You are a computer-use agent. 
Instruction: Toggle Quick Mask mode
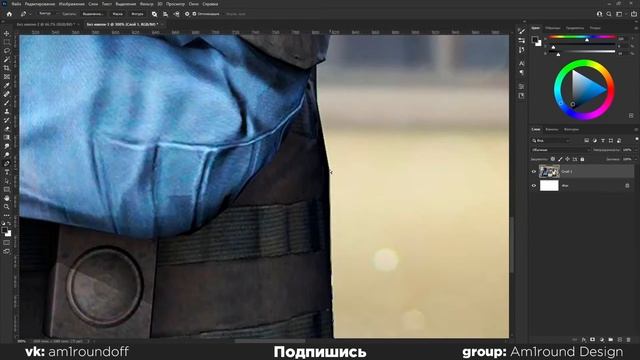7,242
